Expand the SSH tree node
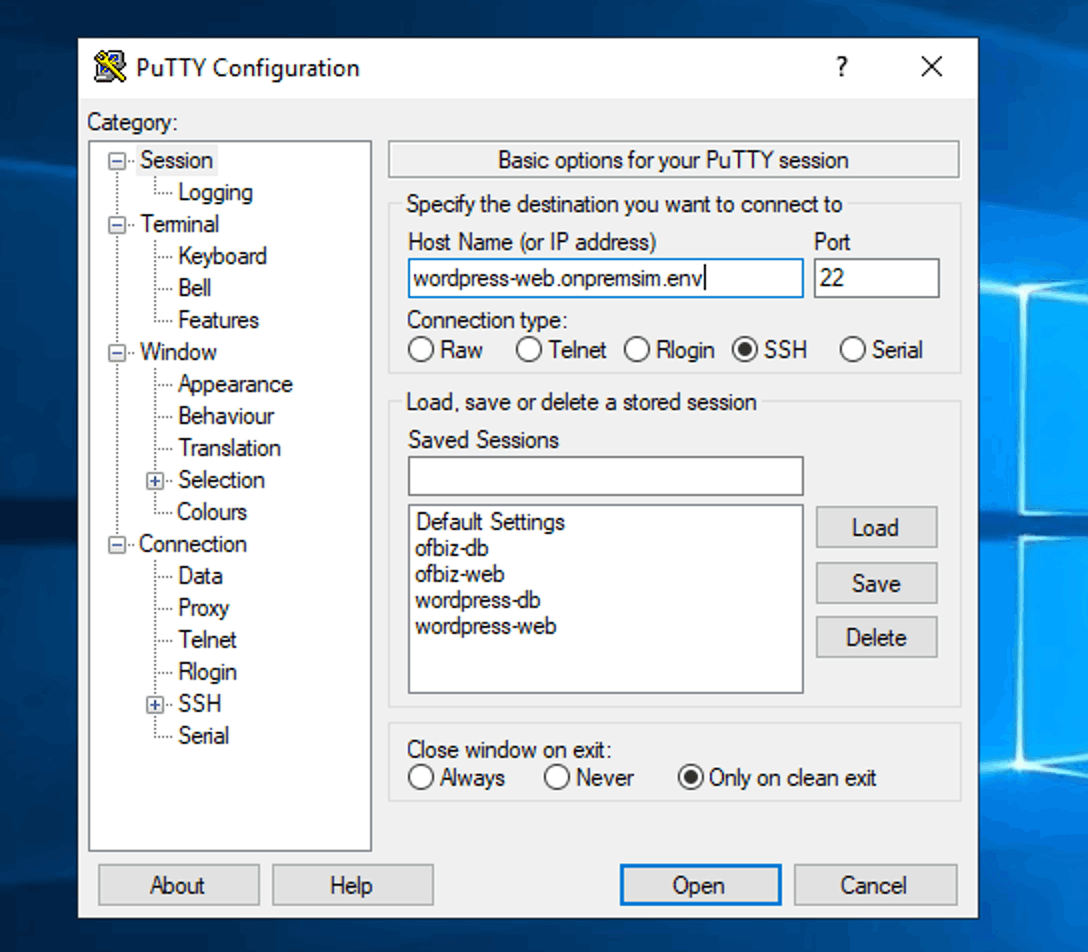Screen dimensions: 1088x952 pyautogui.click(x=155, y=705)
